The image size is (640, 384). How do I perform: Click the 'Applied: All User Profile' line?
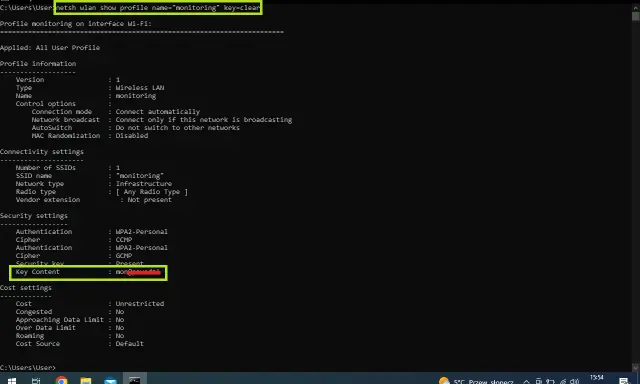click(50, 48)
